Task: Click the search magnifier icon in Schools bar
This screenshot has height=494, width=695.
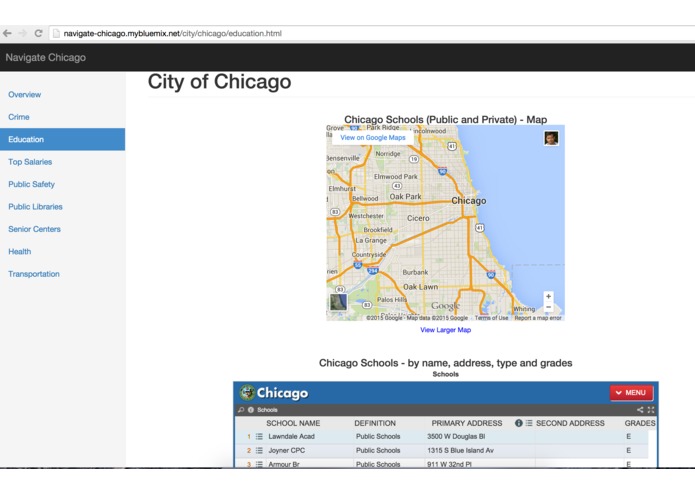Action: (241, 410)
